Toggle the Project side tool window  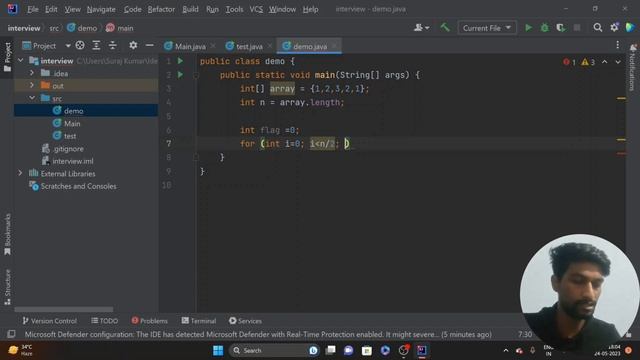7,57
